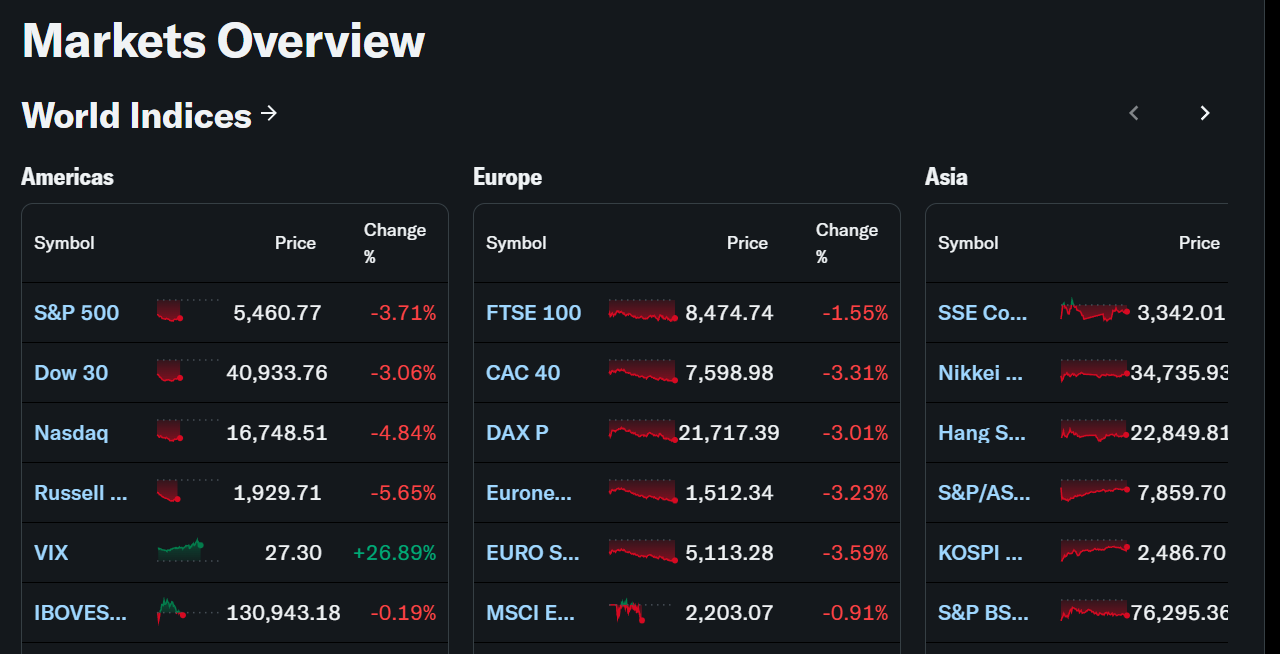Click the Hang S... sparkline chart
The width and height of the screenshot is (1280, 654).
tap(1094, 431)
